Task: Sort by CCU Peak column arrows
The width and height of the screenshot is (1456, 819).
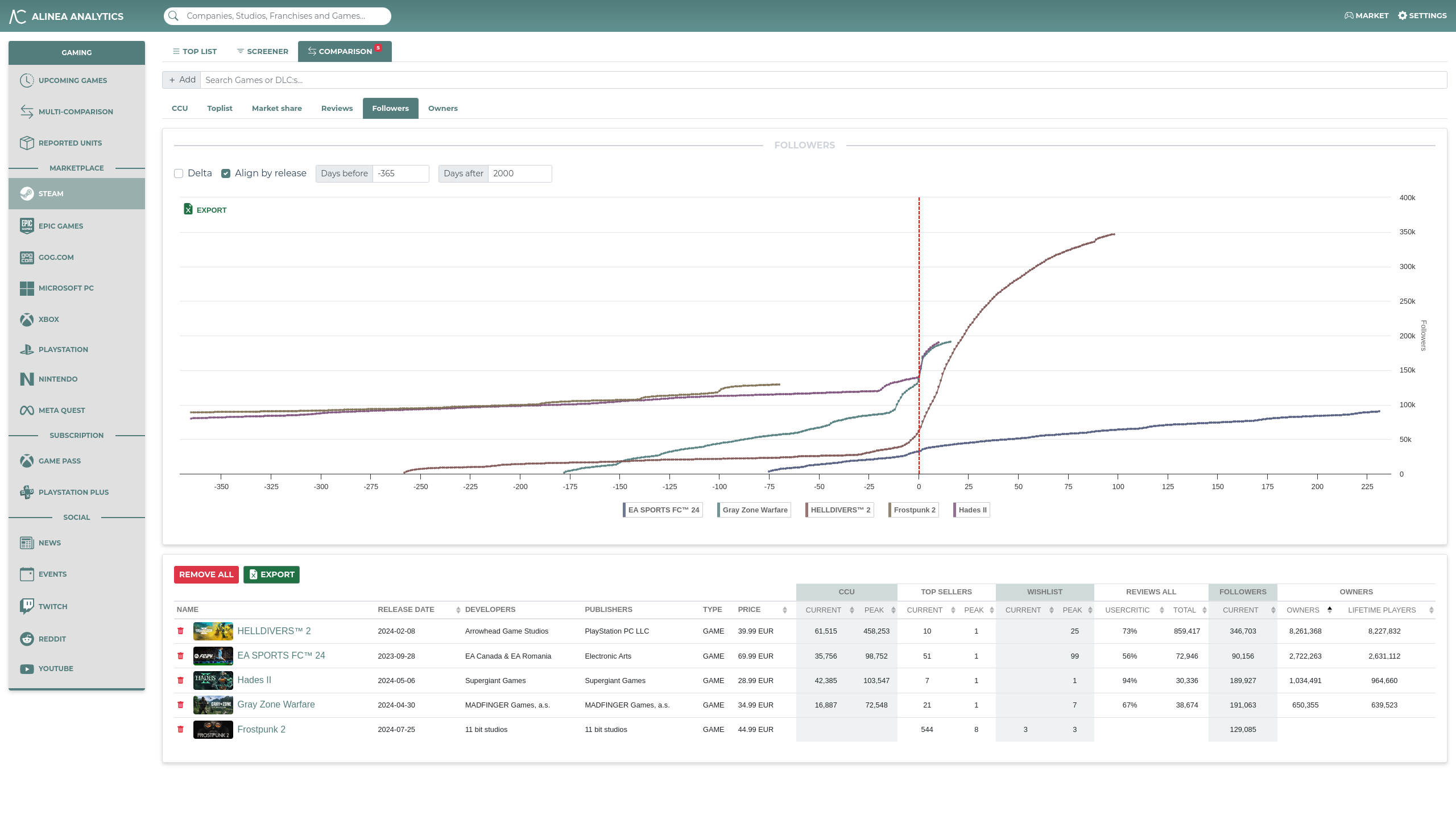Action: [894, 610]
